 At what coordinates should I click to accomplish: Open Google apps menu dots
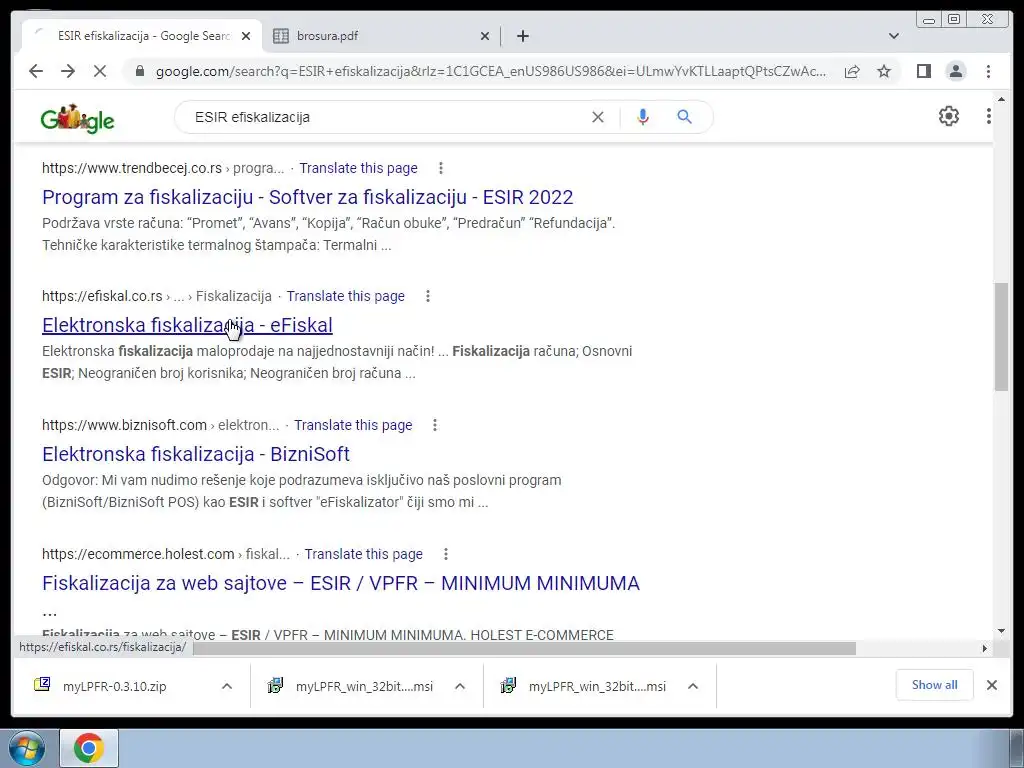[988, 116]
